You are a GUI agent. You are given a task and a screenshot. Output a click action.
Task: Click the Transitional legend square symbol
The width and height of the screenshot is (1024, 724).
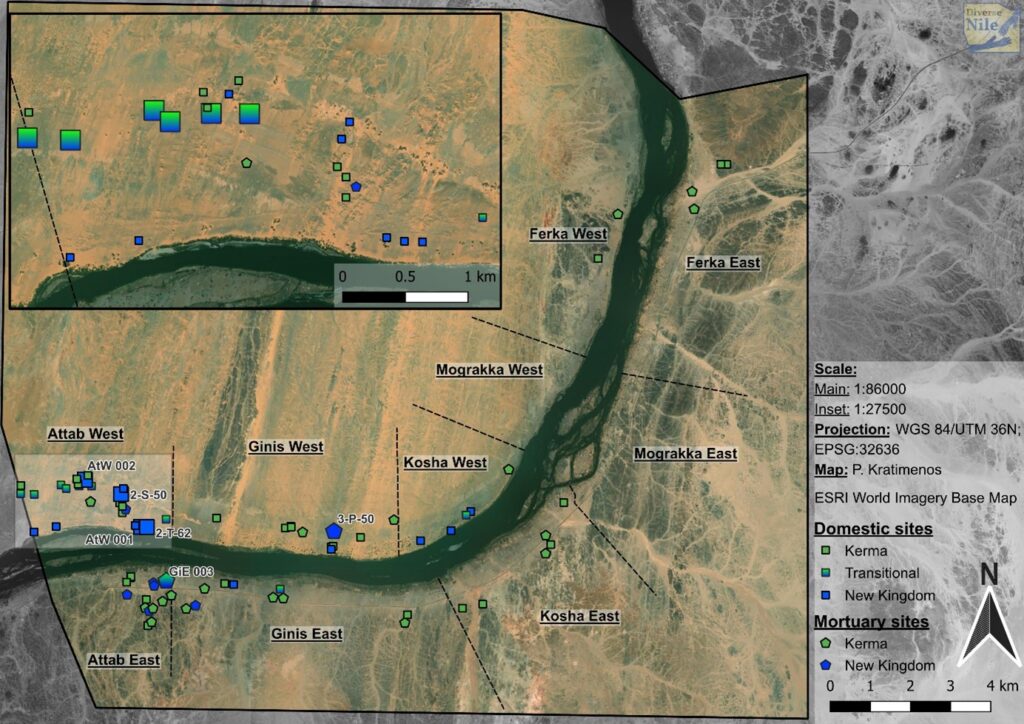(826, 573)
